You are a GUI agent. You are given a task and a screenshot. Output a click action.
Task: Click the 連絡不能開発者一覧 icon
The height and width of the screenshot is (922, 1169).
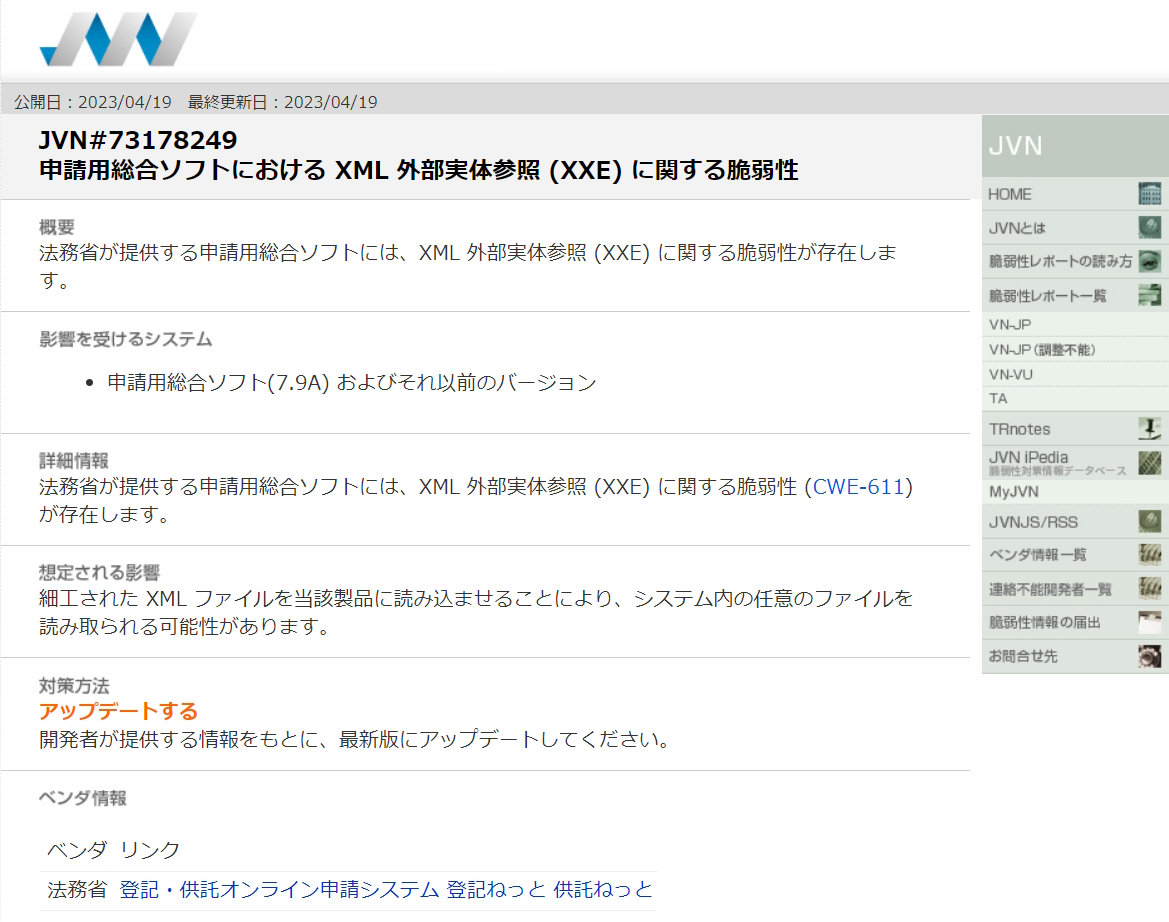click(x=1152, y=588)
